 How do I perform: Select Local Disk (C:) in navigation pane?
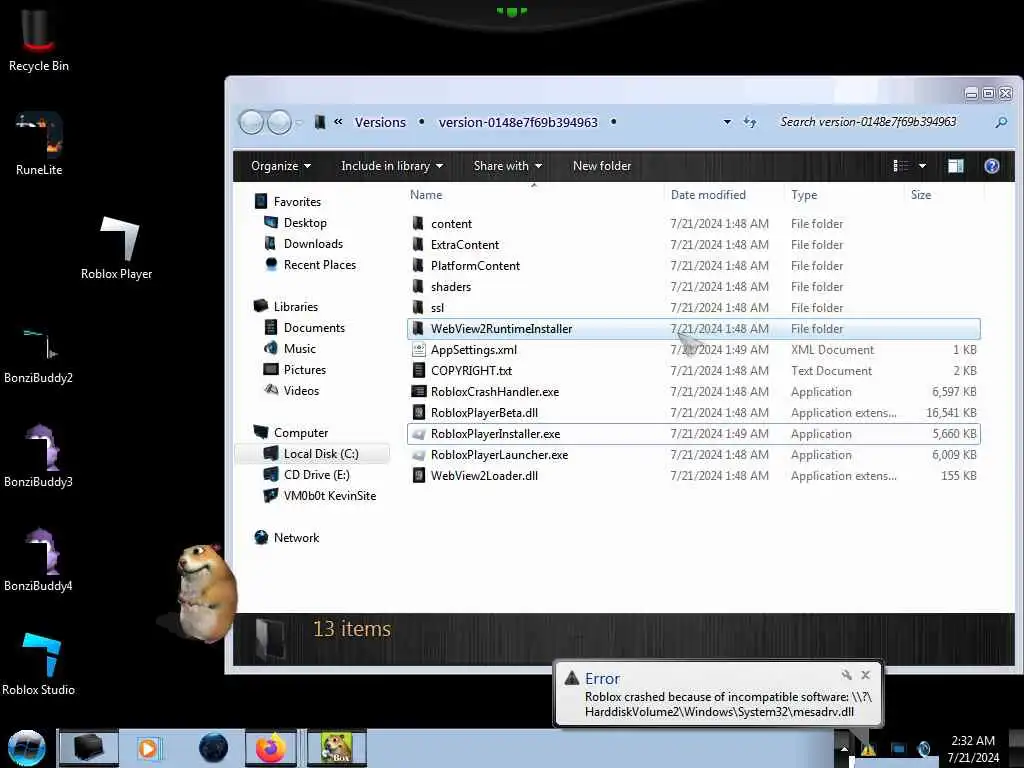click(311, 453)
